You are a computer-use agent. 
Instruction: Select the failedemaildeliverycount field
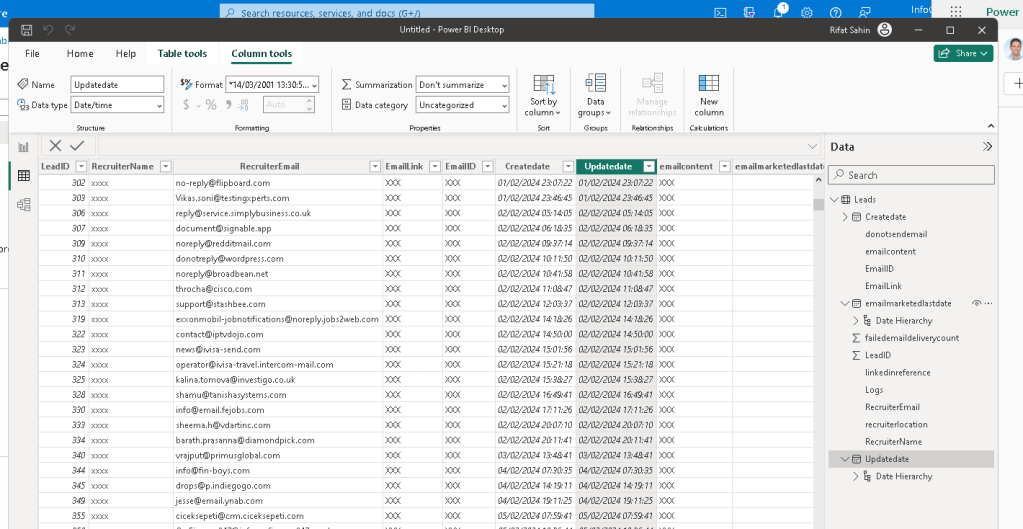[911, 338]
